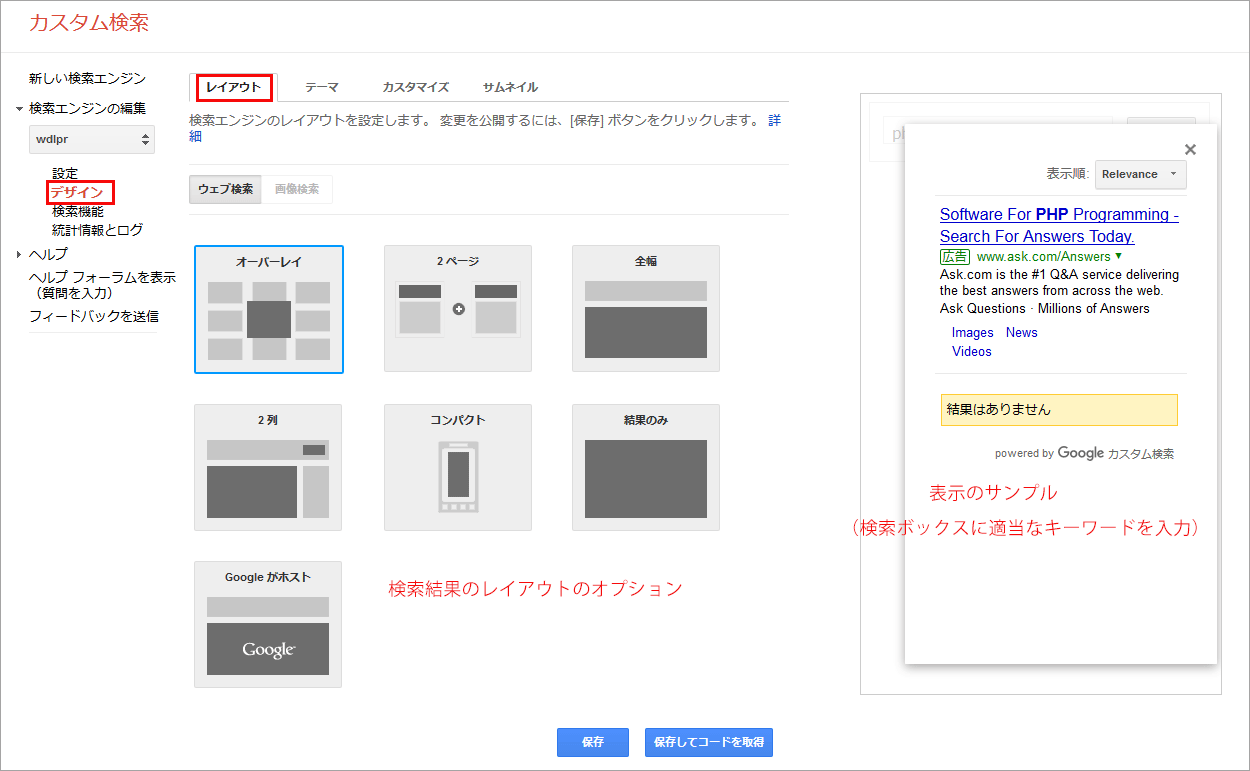
Task: Switch to the レイアウト tab
Action: pos(233,87)
